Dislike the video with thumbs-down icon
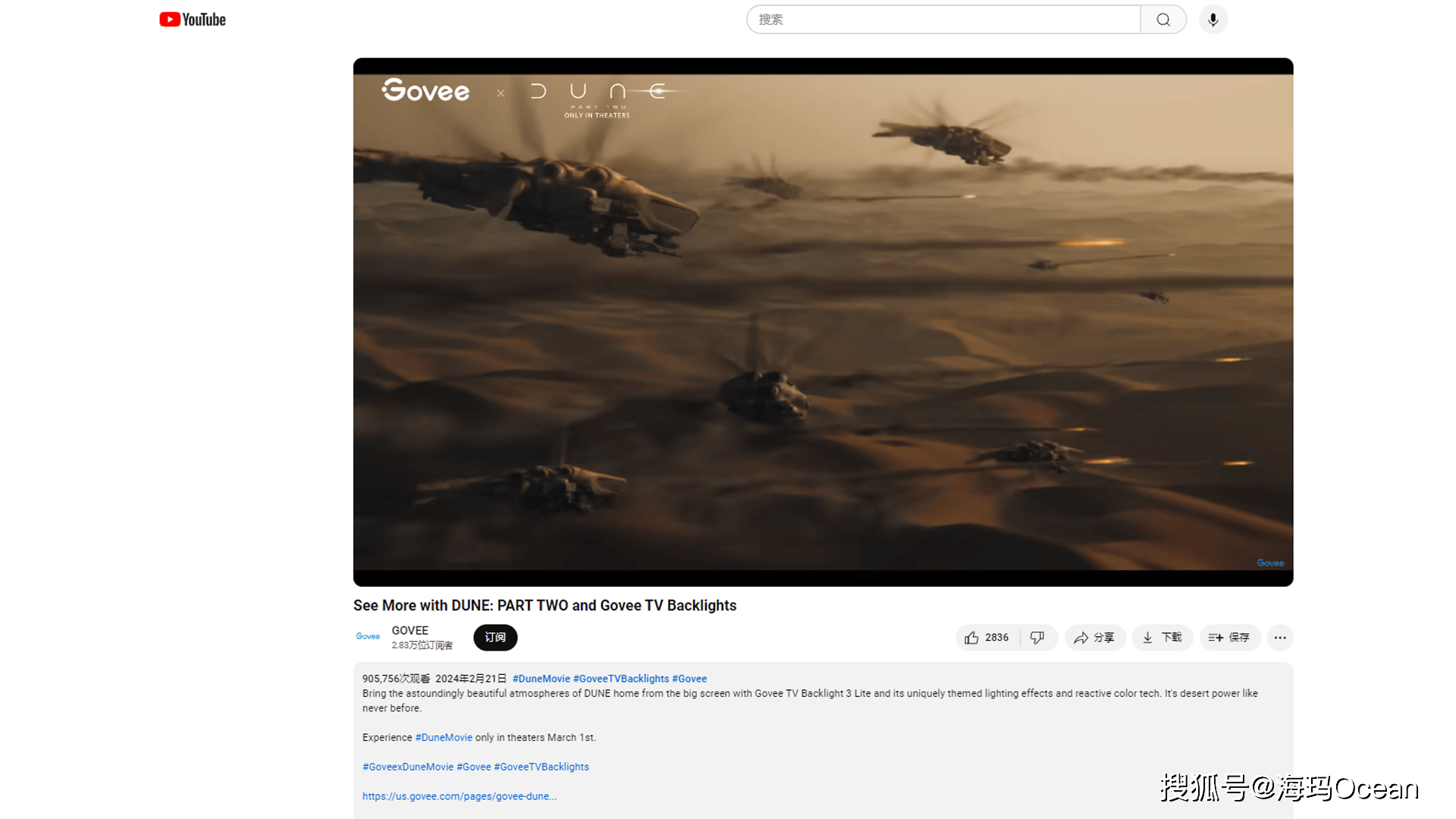 tap(1037, 638)
